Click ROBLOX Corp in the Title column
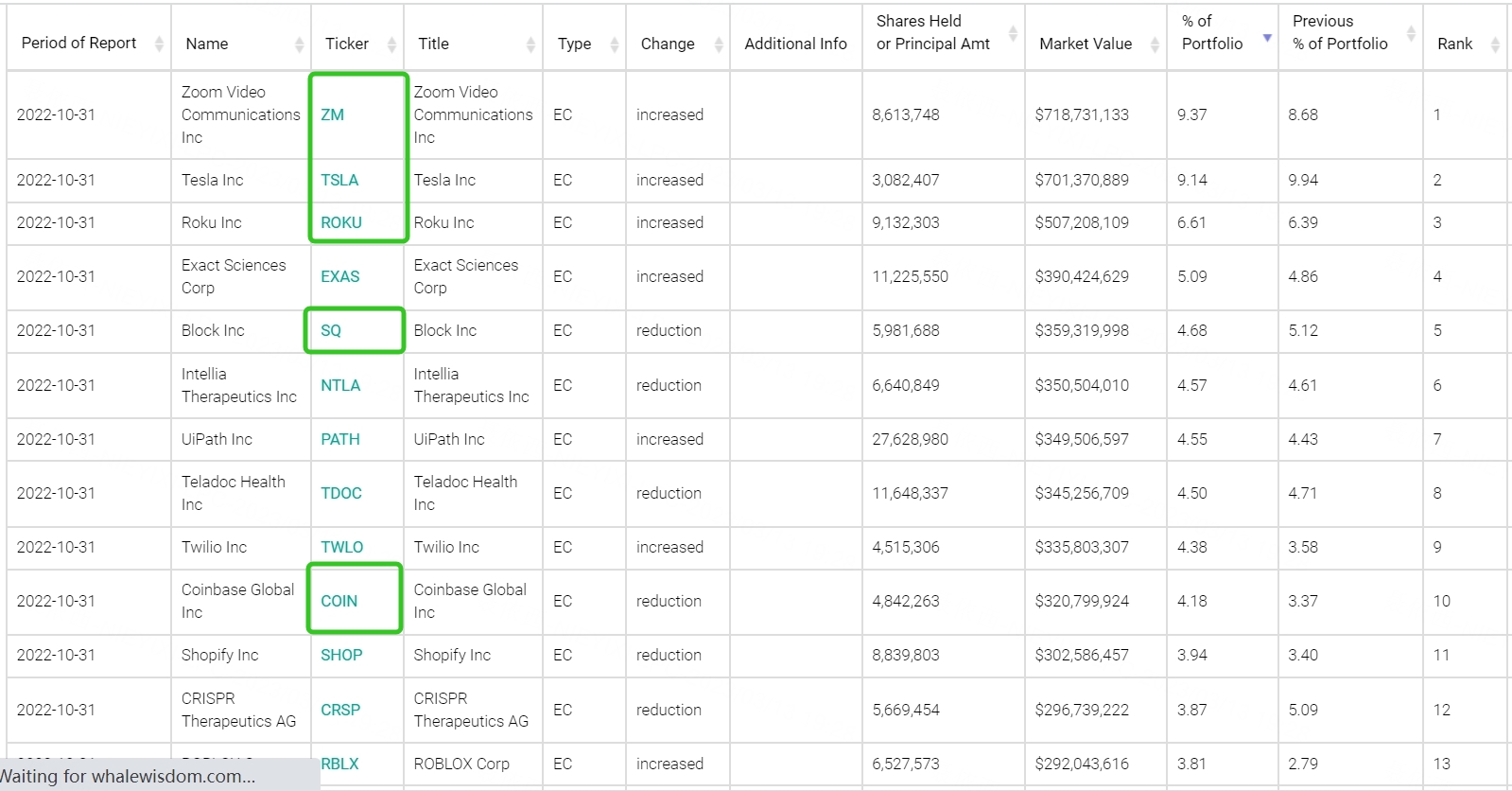This screenshot has height=791, width=1512. pos(461,764)
